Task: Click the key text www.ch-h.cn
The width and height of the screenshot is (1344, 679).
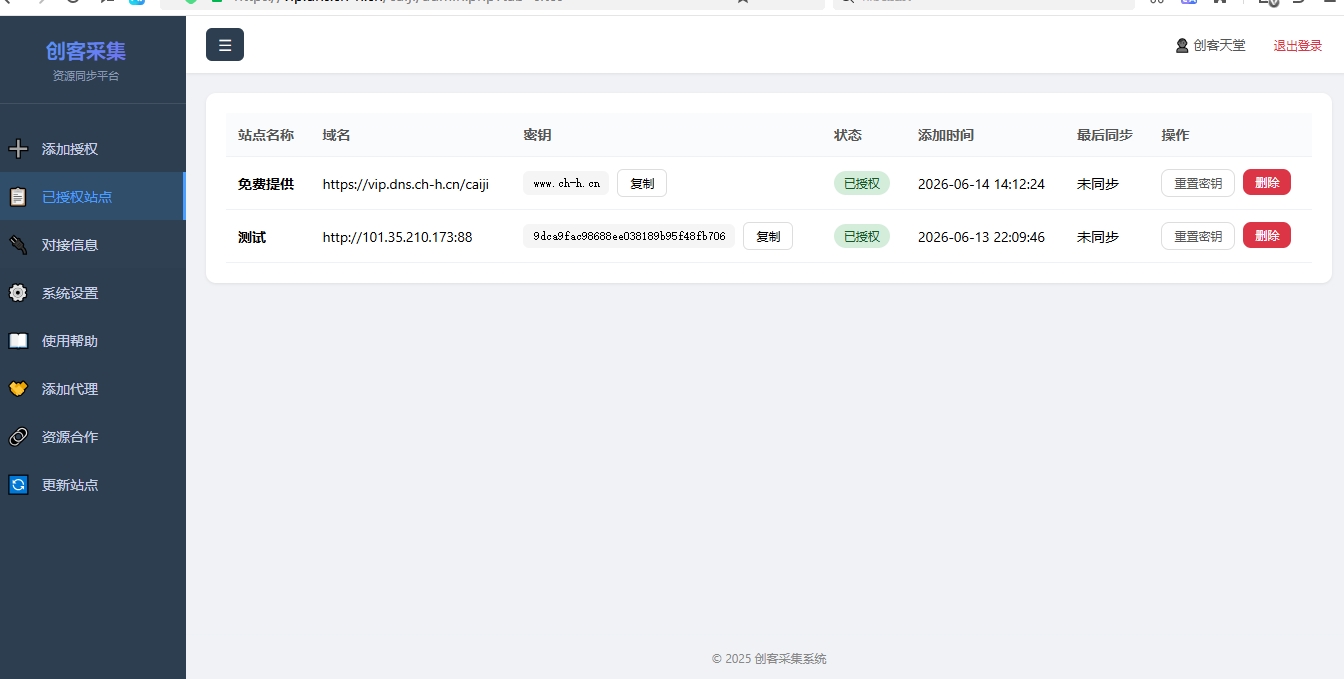Action: tap(566, 183)
